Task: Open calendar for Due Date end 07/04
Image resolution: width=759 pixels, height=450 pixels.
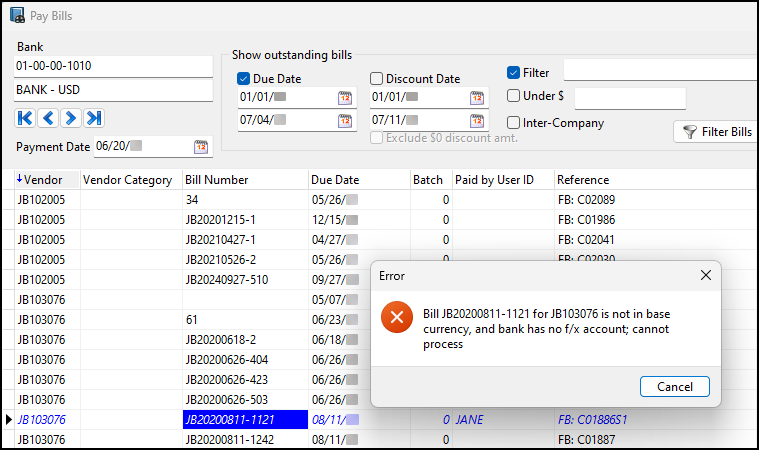Action: (345, 120)
